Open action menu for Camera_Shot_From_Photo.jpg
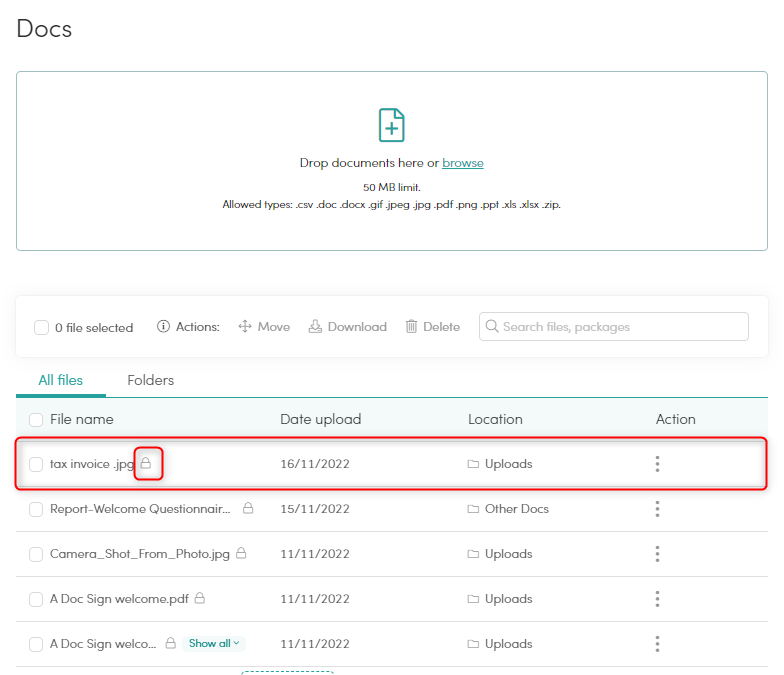 [657, 554]
